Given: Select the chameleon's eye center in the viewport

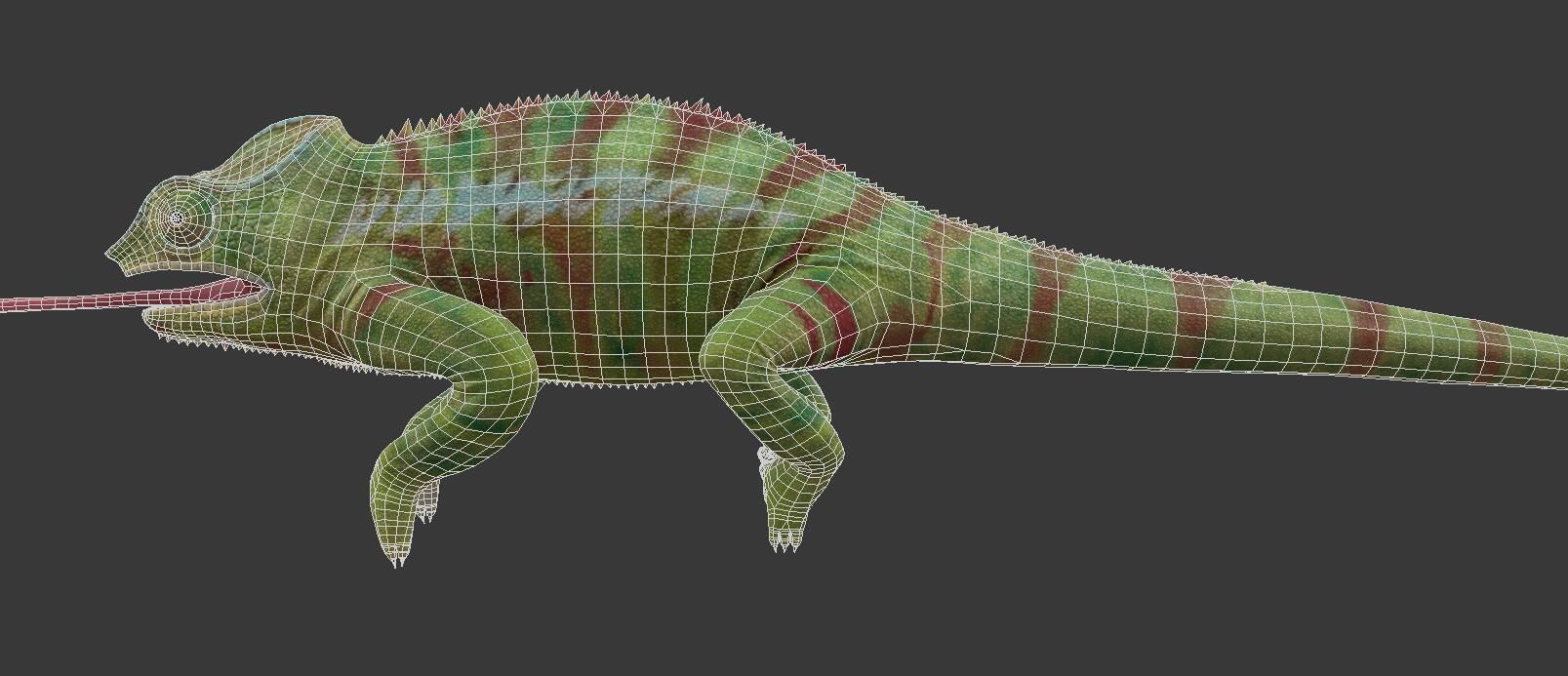Looking at the screenshot, I should [177, 219].
